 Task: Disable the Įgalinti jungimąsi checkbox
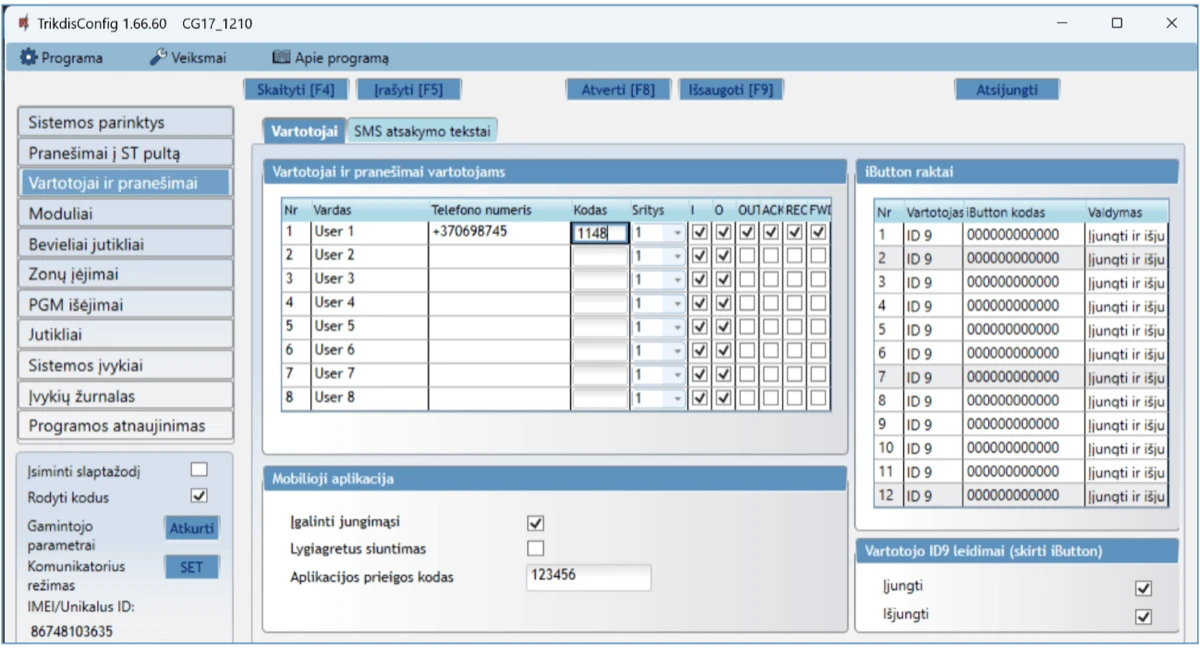point(536,523)
